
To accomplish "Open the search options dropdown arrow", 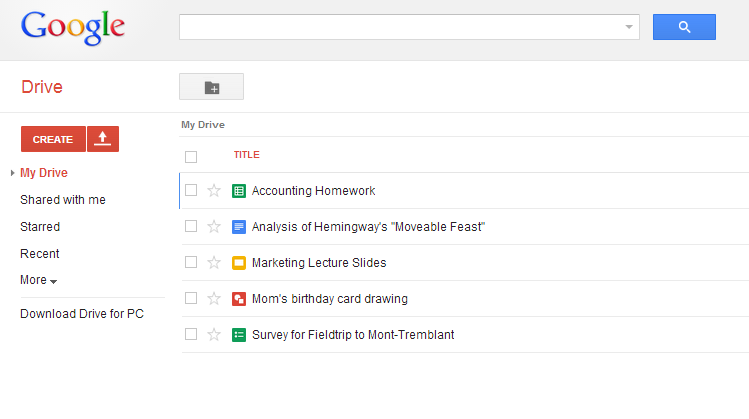I will 628,27.
